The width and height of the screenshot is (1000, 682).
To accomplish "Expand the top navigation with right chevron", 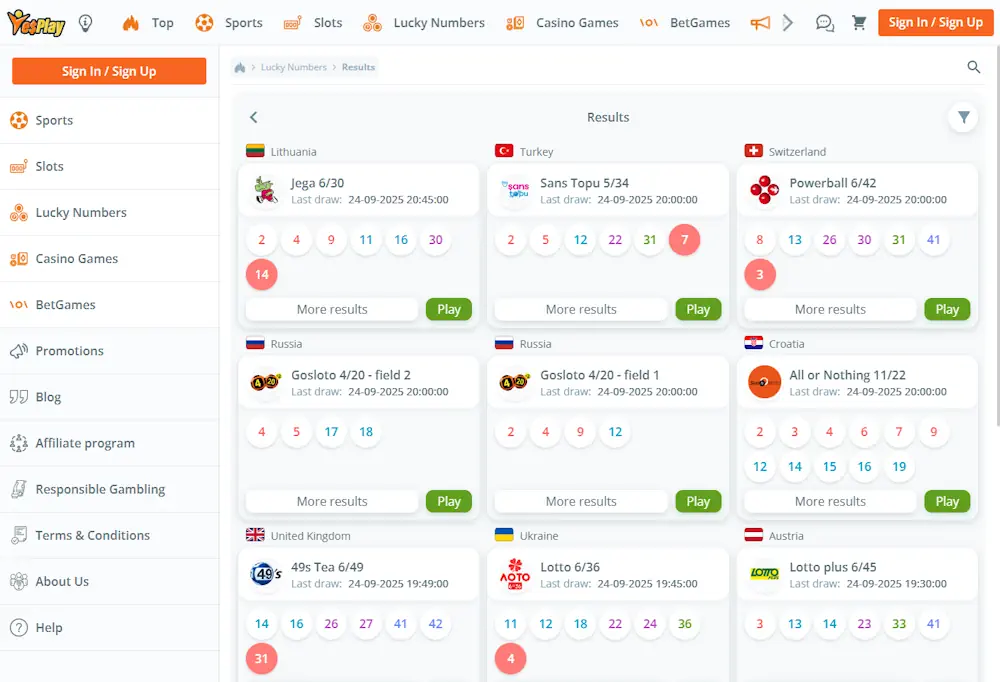I will click(x=788, y=23).
